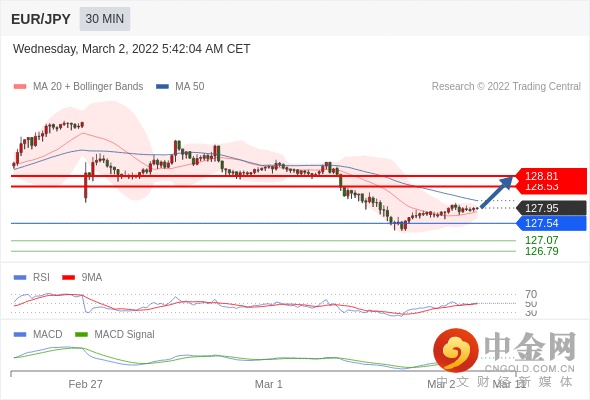Click the black 127.95 current price tag

point(551,208)
